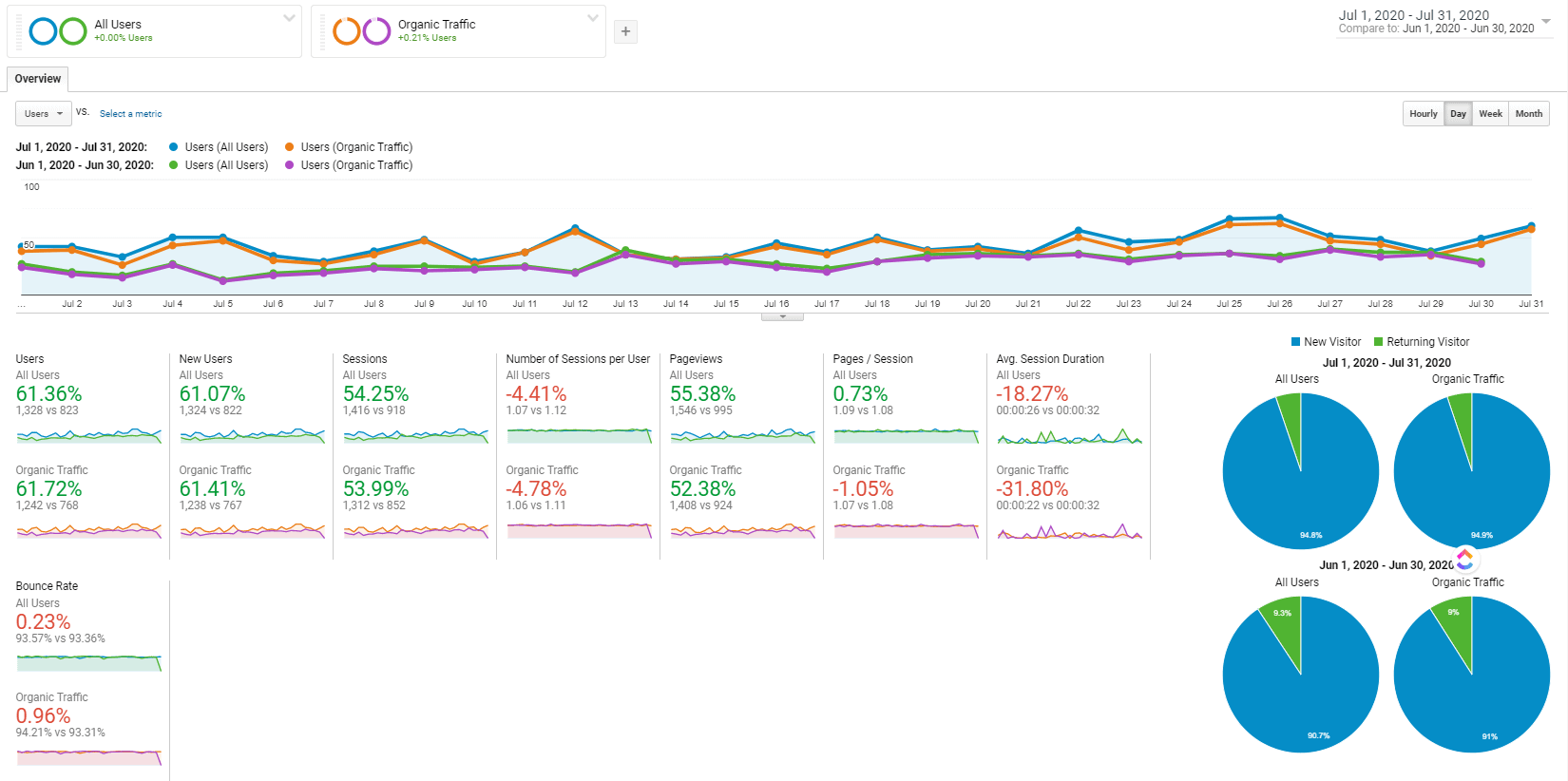The width and height of the screenshot is (1568, 781).
Task: Click the purple June Users (Organic Traffic) legend dot
Action: point(289,165)
